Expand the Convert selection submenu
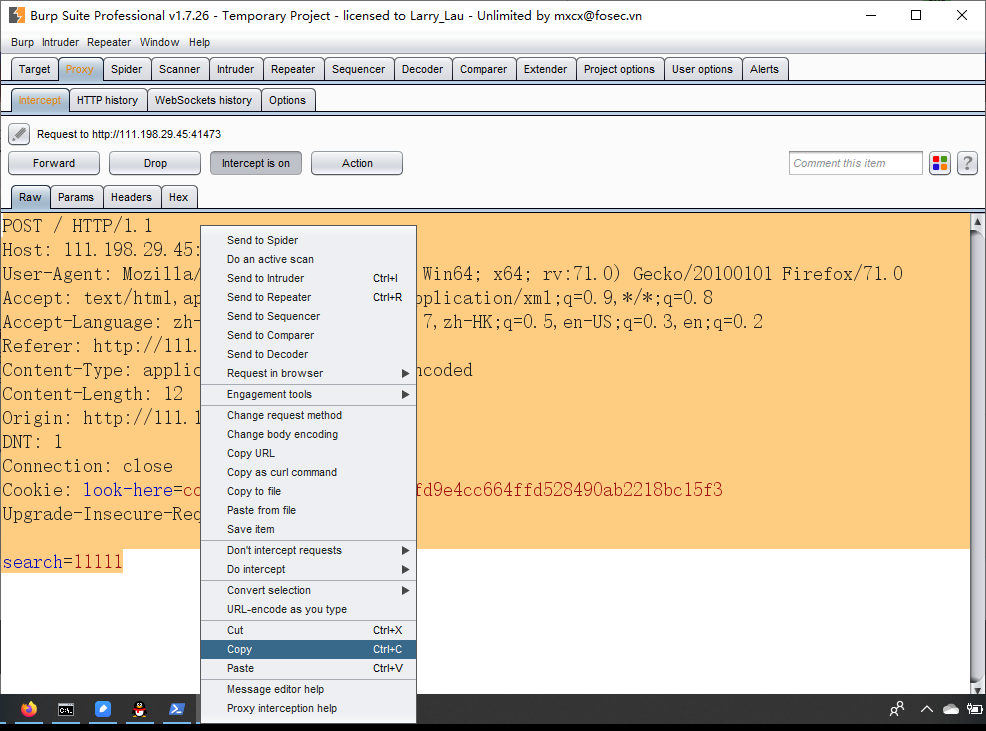Image resolution: width=986 pixels, height=731 pixels. (x=308, y=590)
